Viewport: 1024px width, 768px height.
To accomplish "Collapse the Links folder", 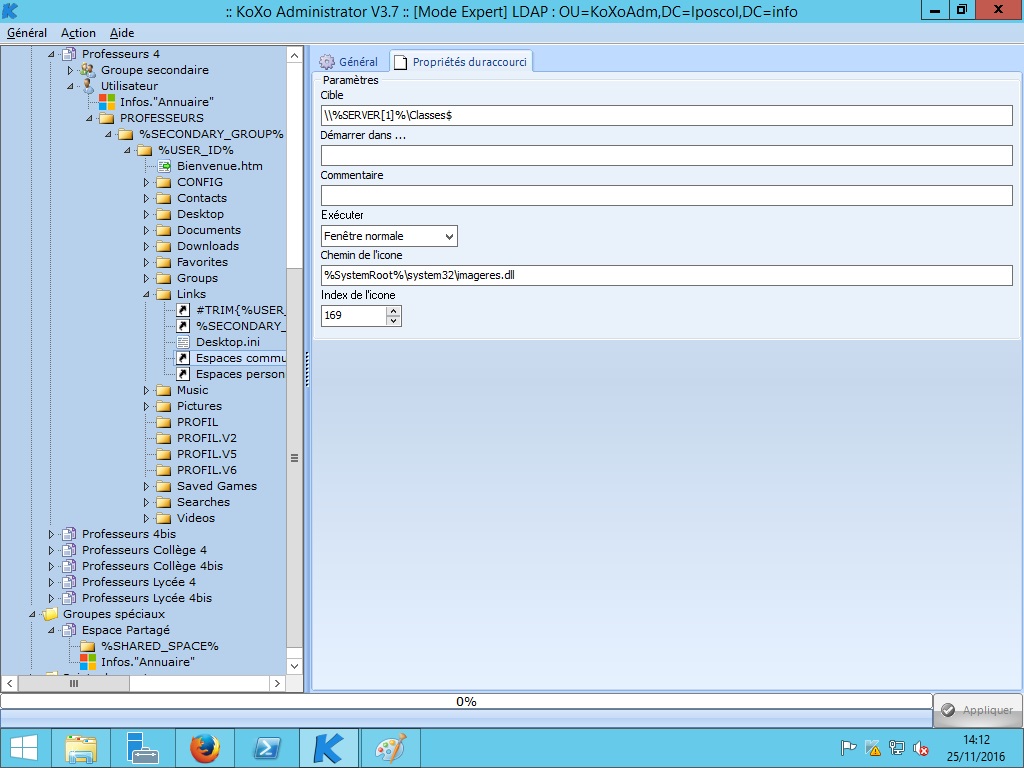I will (147, 295).
